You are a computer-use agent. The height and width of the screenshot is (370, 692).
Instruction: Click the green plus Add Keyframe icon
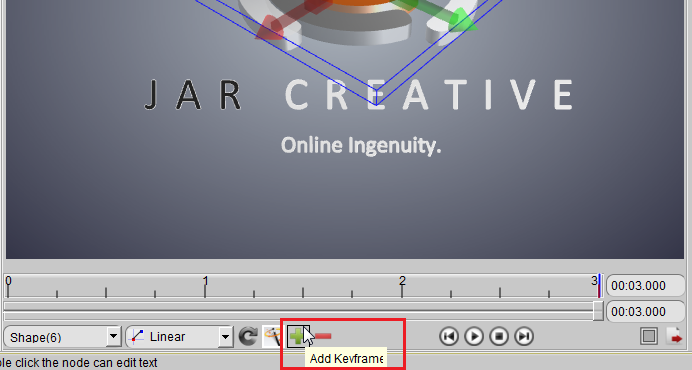click(x=297, y=336)
